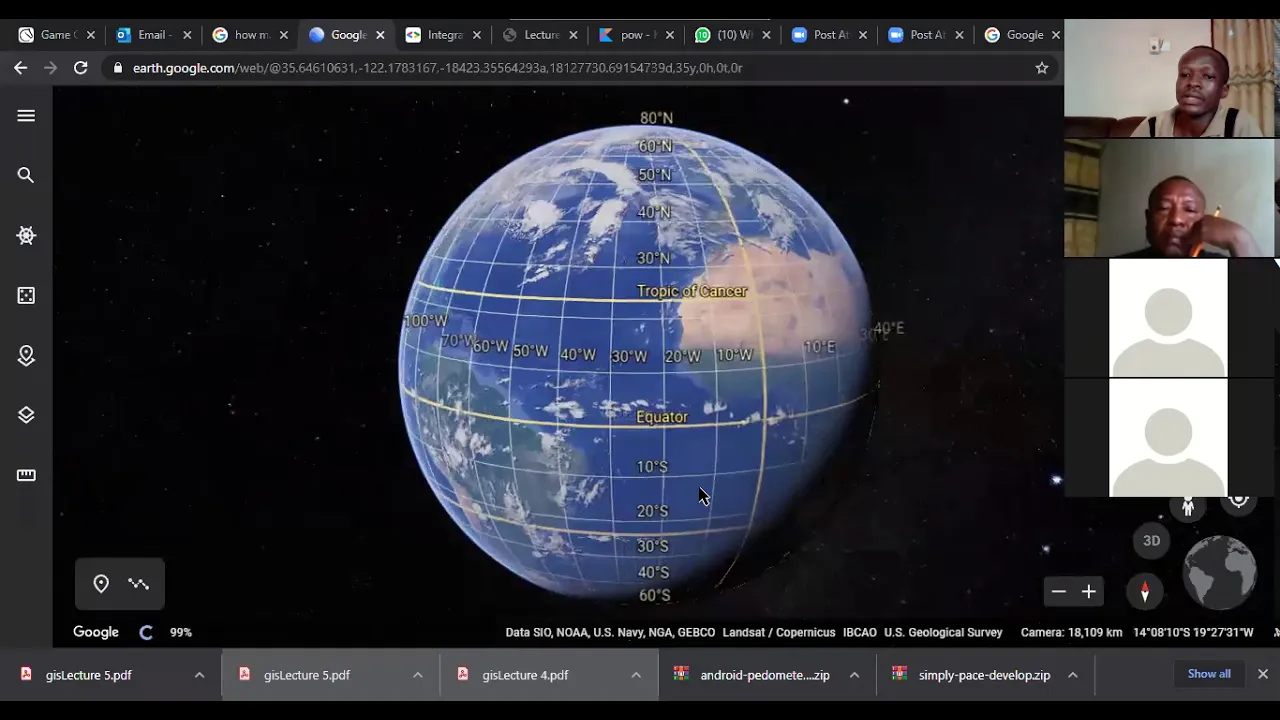Screen dimensions: 1280x720
Task: Click the fly to my location icon
Action: 1239,499
